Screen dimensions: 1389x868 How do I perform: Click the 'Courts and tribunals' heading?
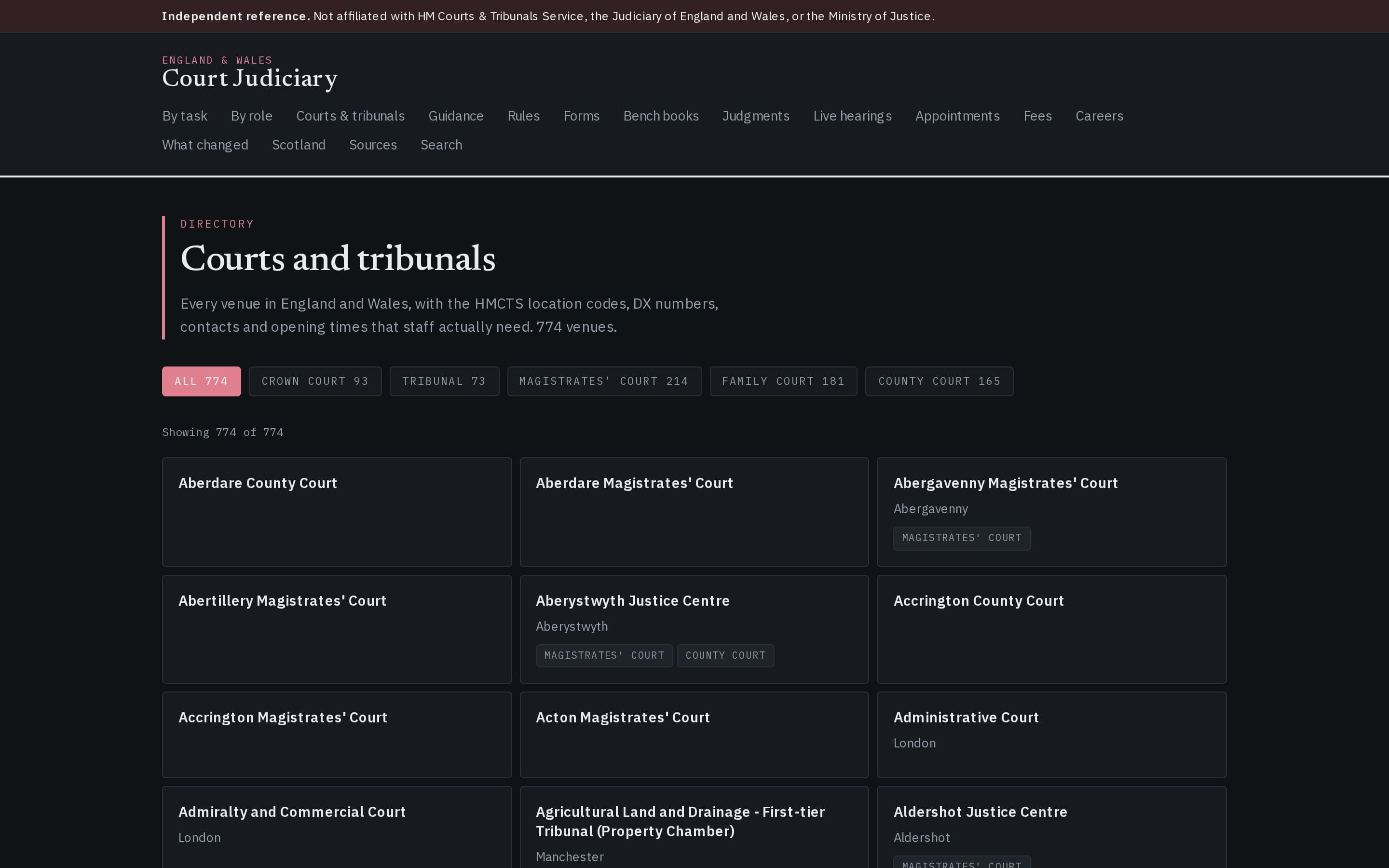(338, 258)
